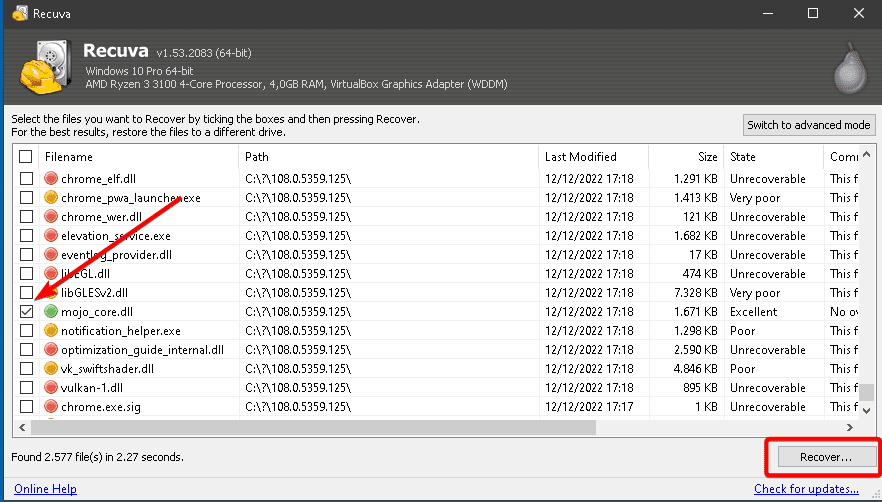Viewport: 882px width, 502px height.
Task: Click the 4.846 KB size cell
Action: (x=695, y=369)
